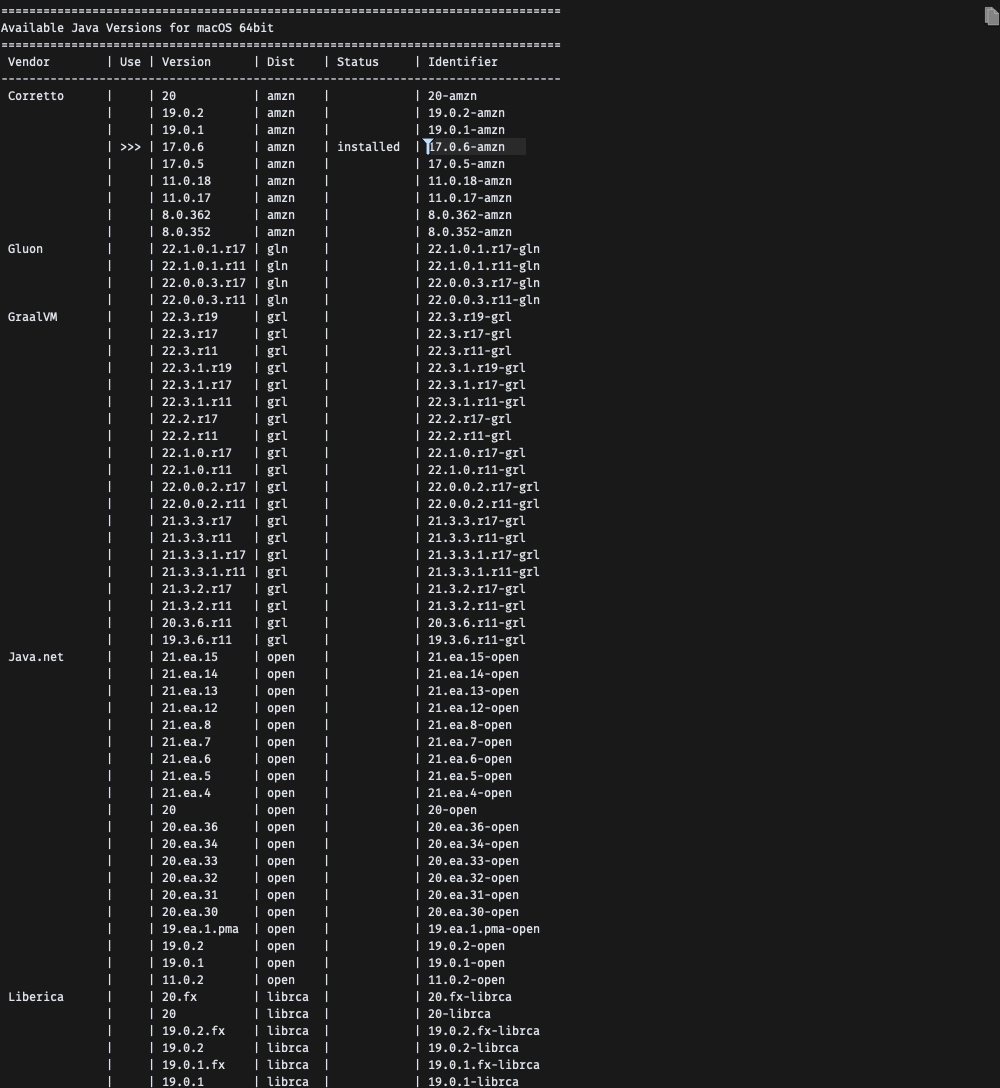Click identifier 20.3.6.r11-grl
Viewport: 1000px width, 1088px height.
click(x=477, y=622)
